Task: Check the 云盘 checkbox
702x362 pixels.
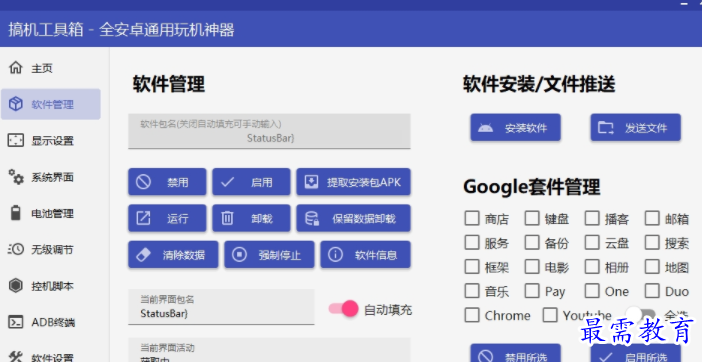Action: coord(592,243)
